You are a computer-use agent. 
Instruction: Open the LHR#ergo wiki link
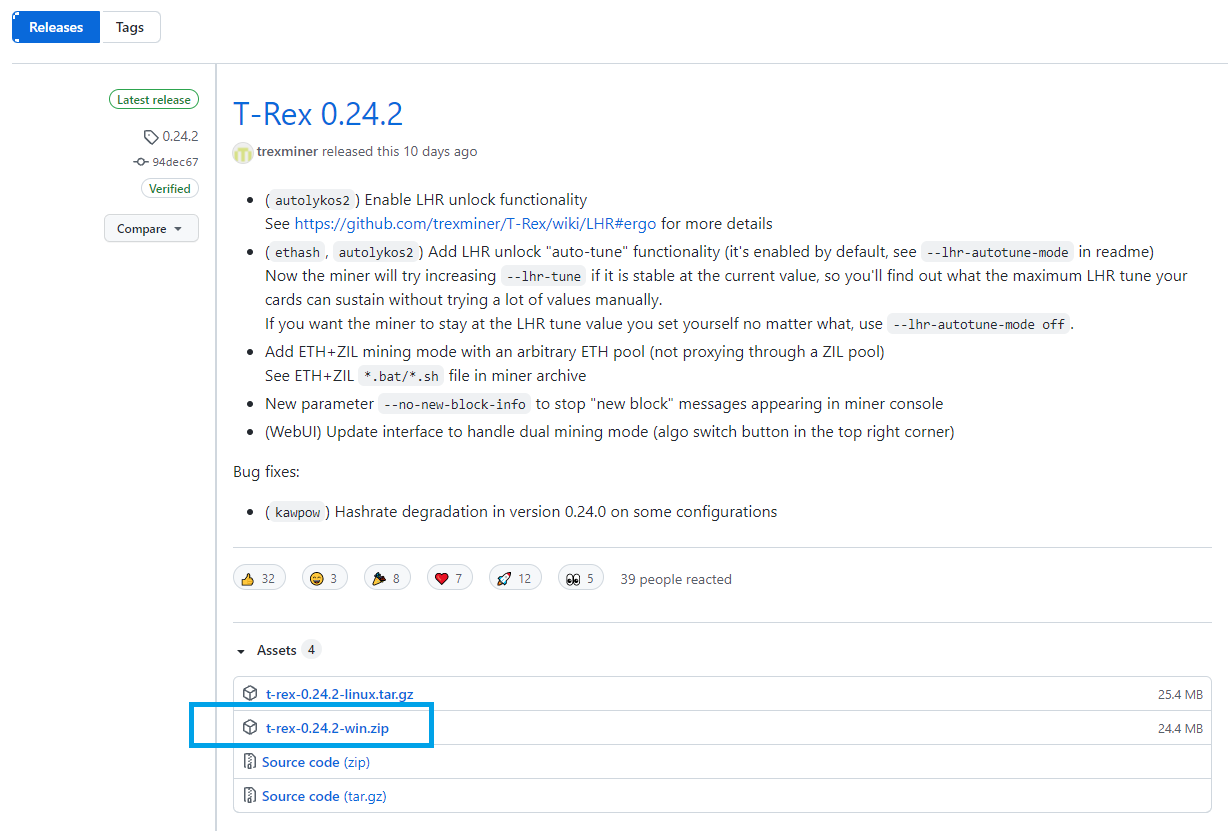(476, 224)
